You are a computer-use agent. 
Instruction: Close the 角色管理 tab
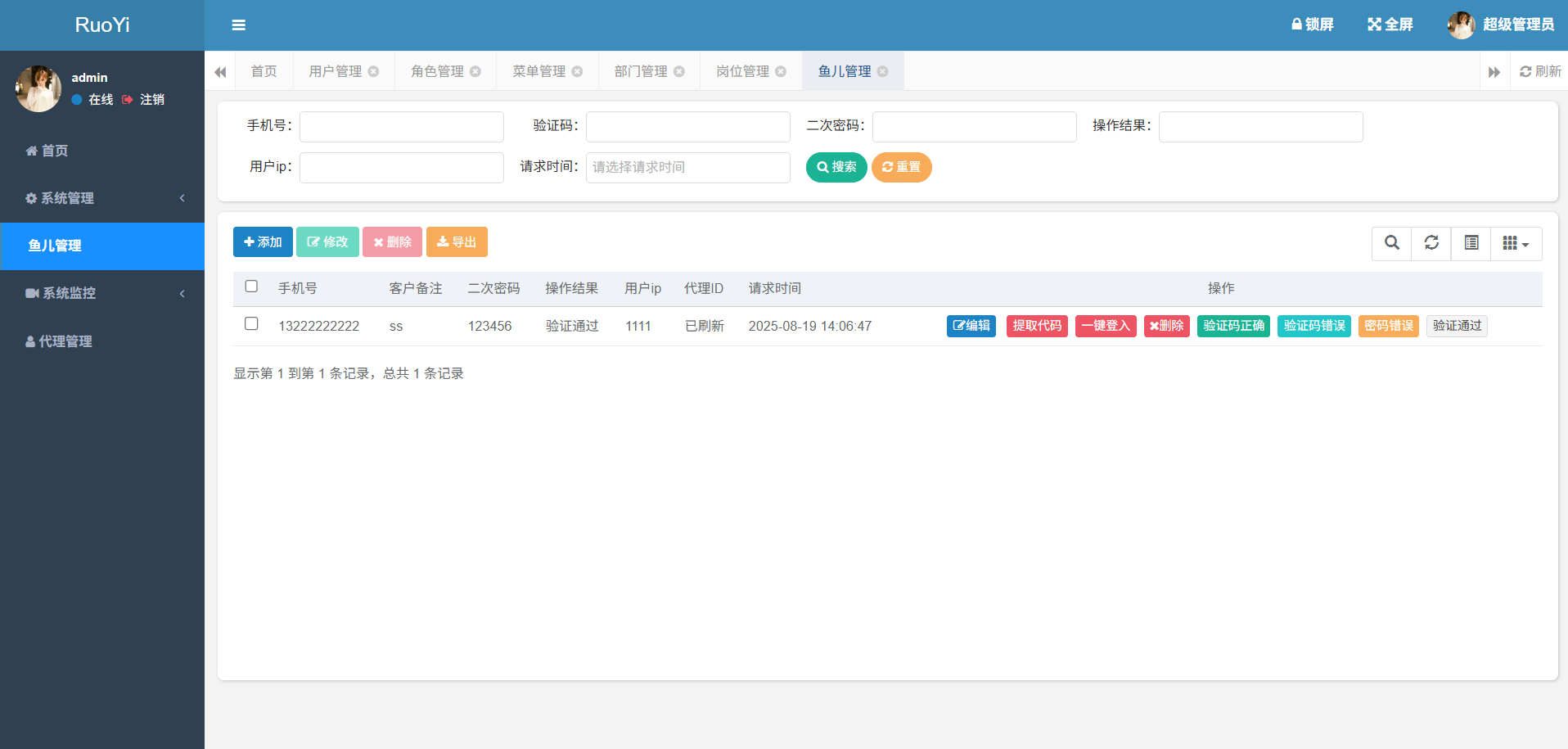coord(475,71)
